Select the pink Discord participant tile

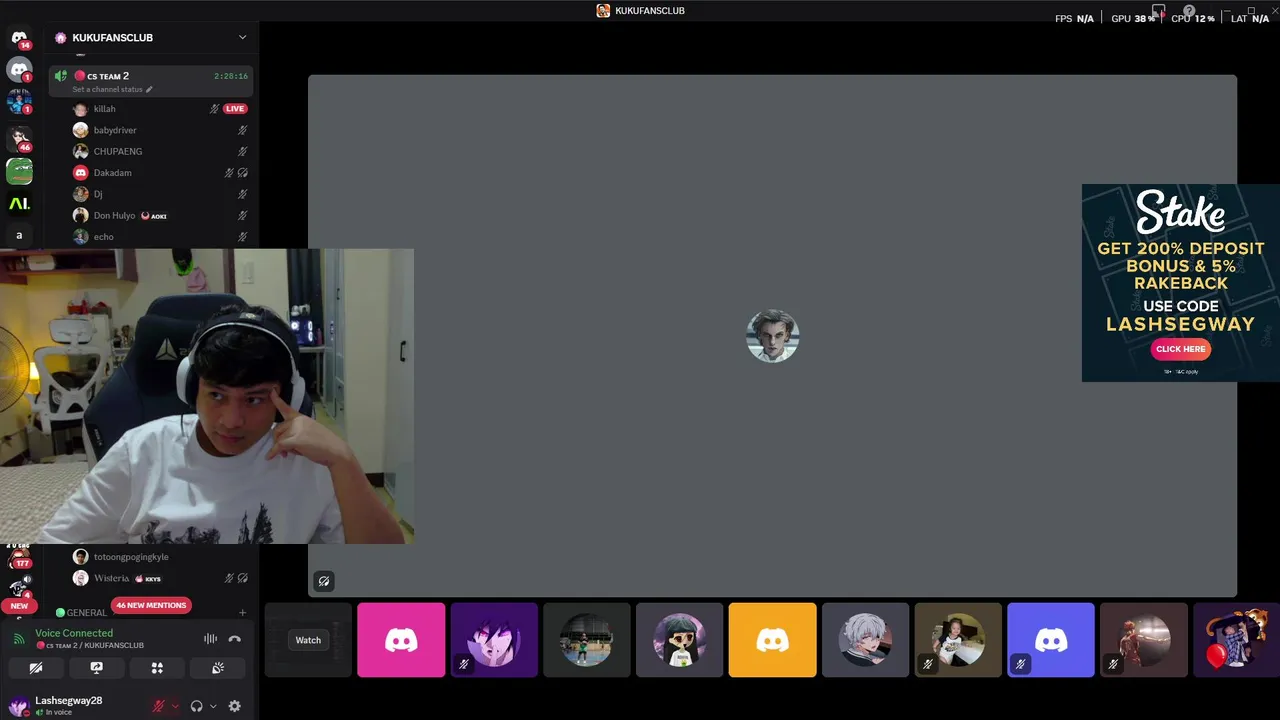click(x=401, y=640)
